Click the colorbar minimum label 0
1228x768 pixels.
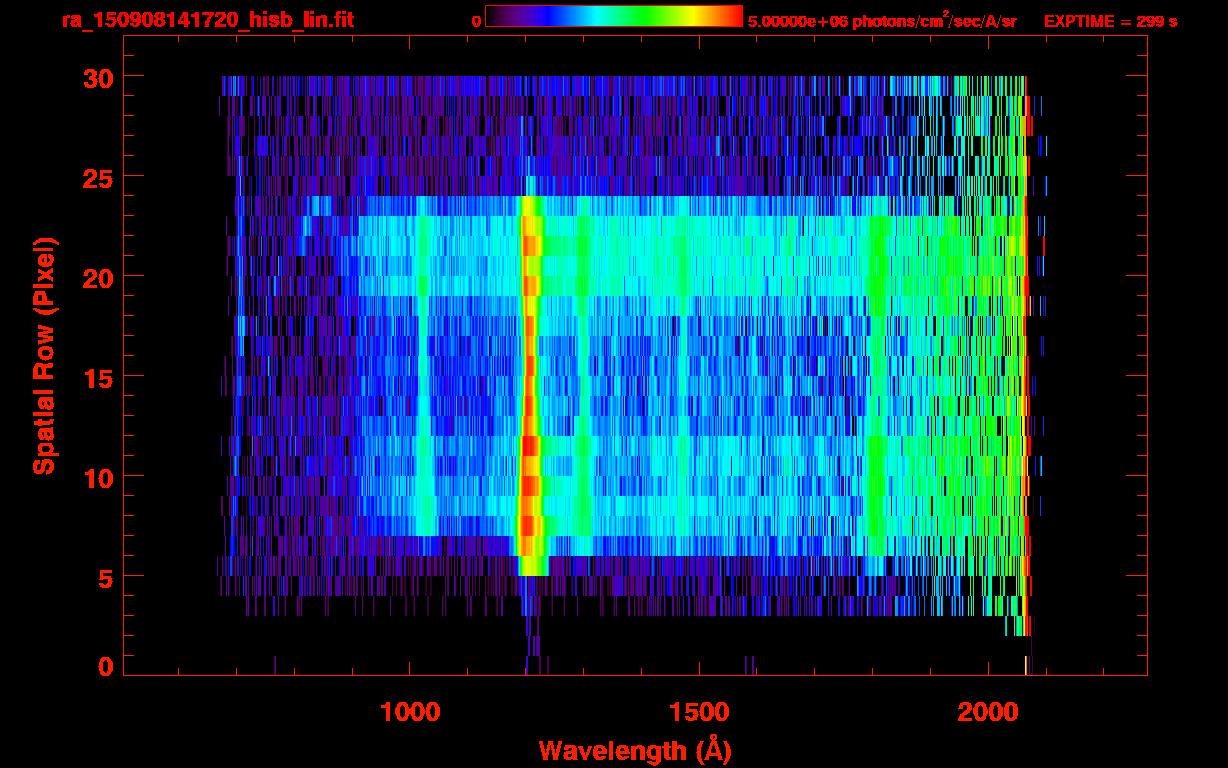point(476,21)
